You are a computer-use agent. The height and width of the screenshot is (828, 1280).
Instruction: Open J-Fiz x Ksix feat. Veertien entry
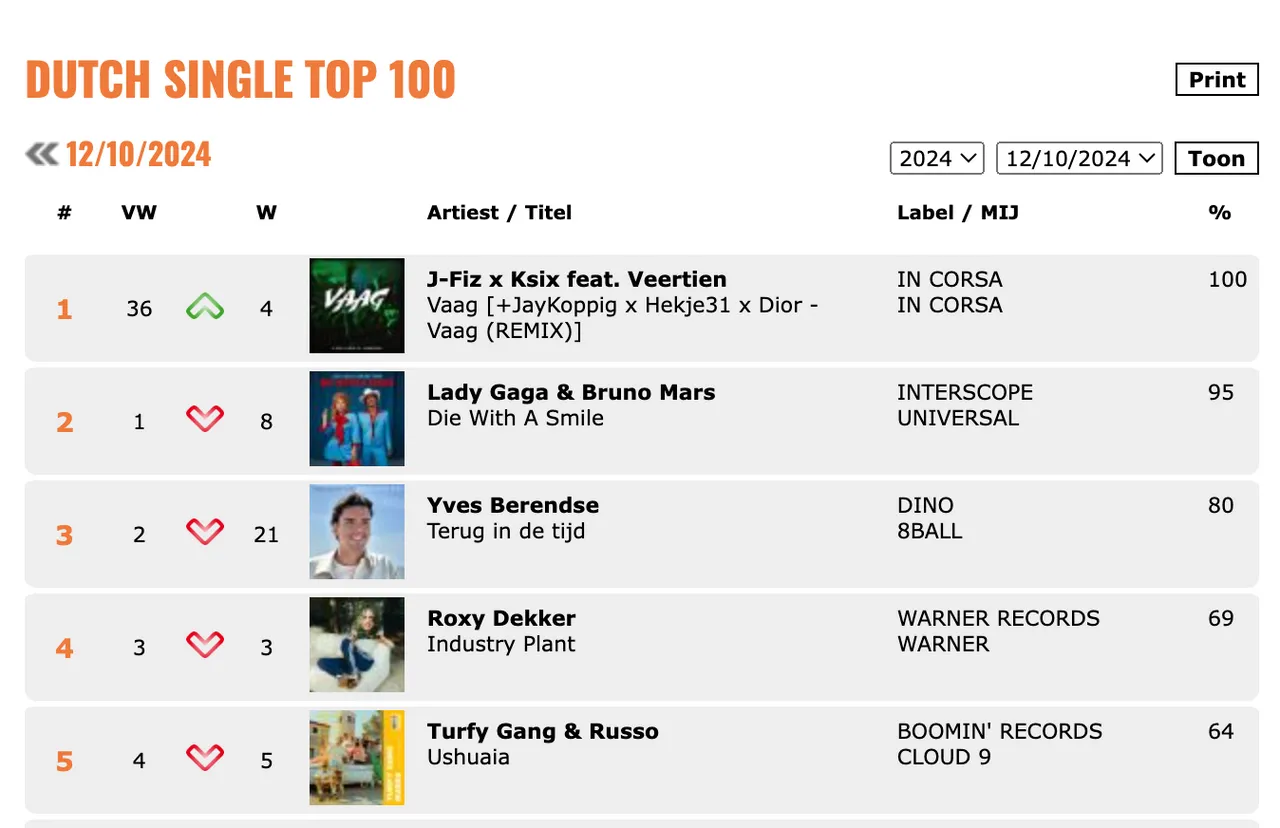click(x=577, y=279)
